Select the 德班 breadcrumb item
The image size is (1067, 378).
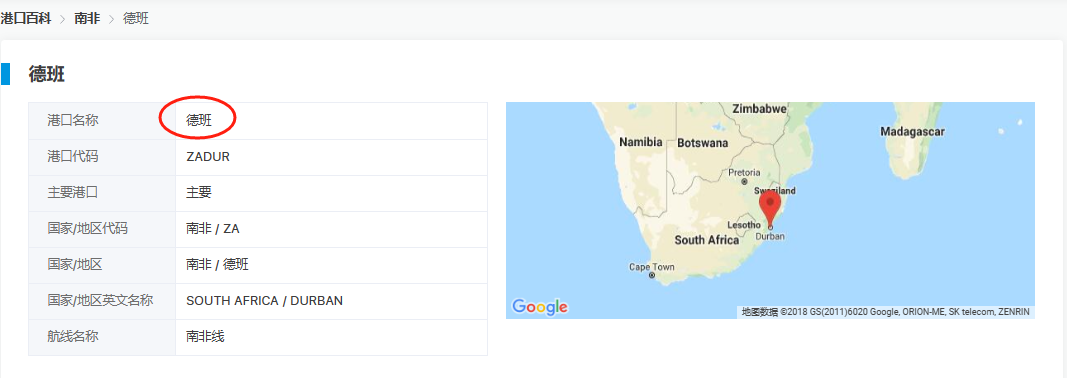pyautogui.click(x=135, y=18)
